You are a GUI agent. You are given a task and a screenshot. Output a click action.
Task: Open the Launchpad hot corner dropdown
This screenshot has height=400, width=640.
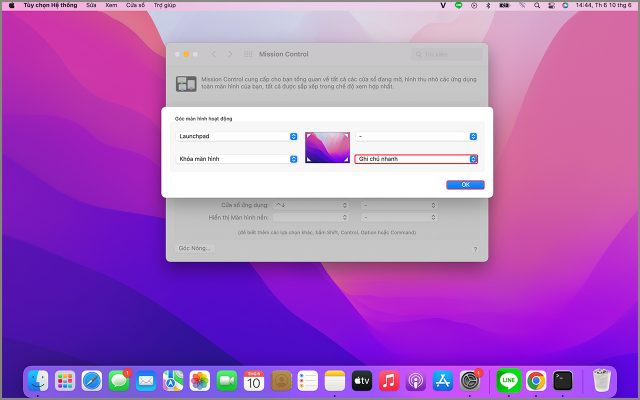(x=237, y=136)
